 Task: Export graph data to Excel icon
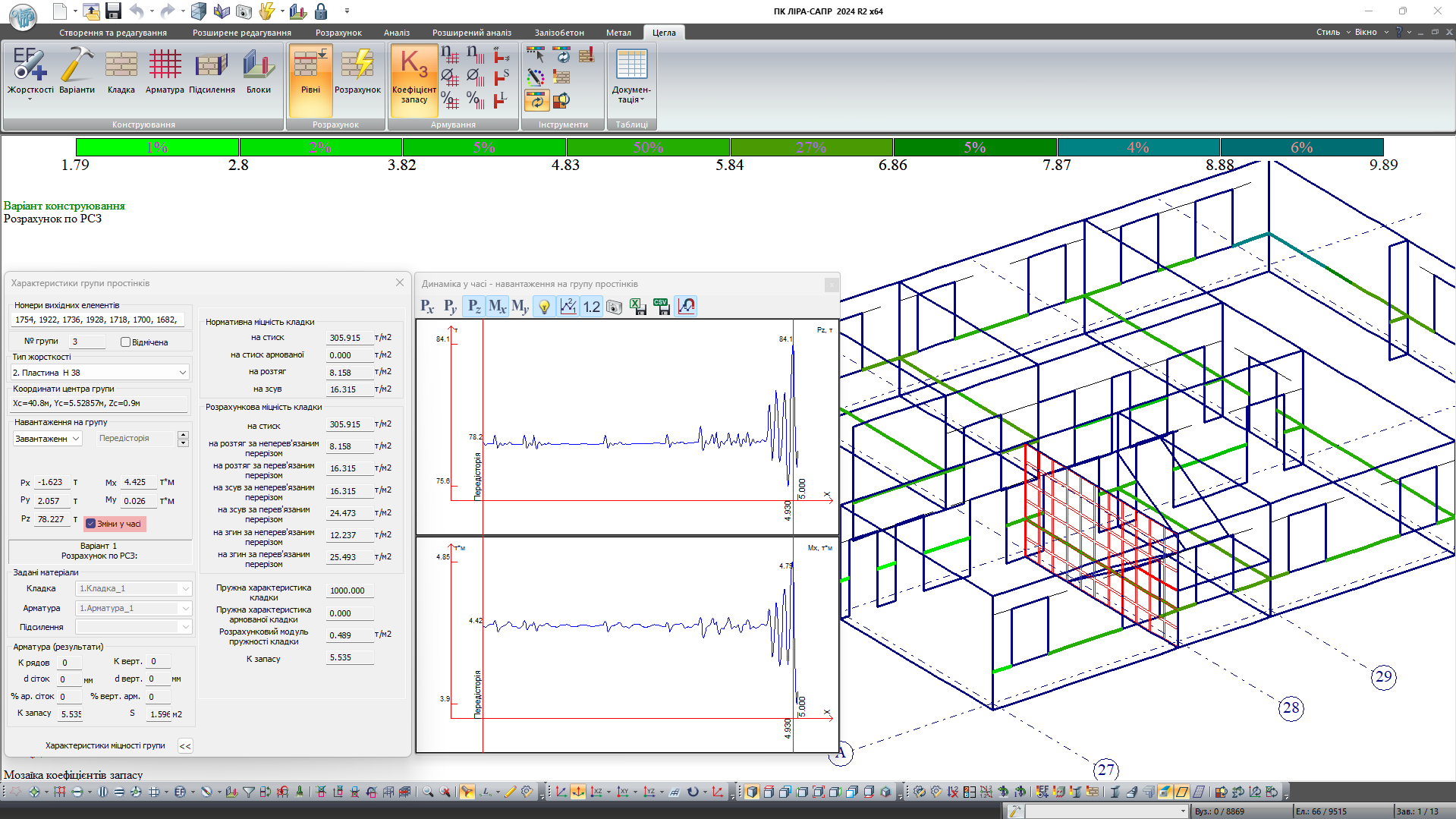(x=638, y=306)
